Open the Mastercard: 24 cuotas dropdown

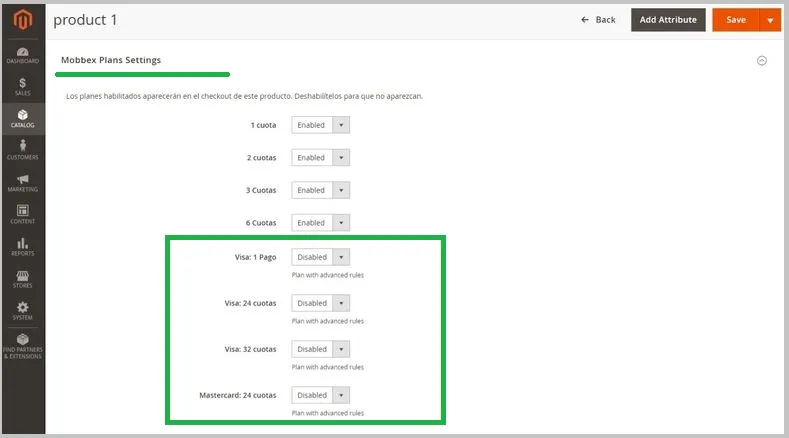coord(321,395)
